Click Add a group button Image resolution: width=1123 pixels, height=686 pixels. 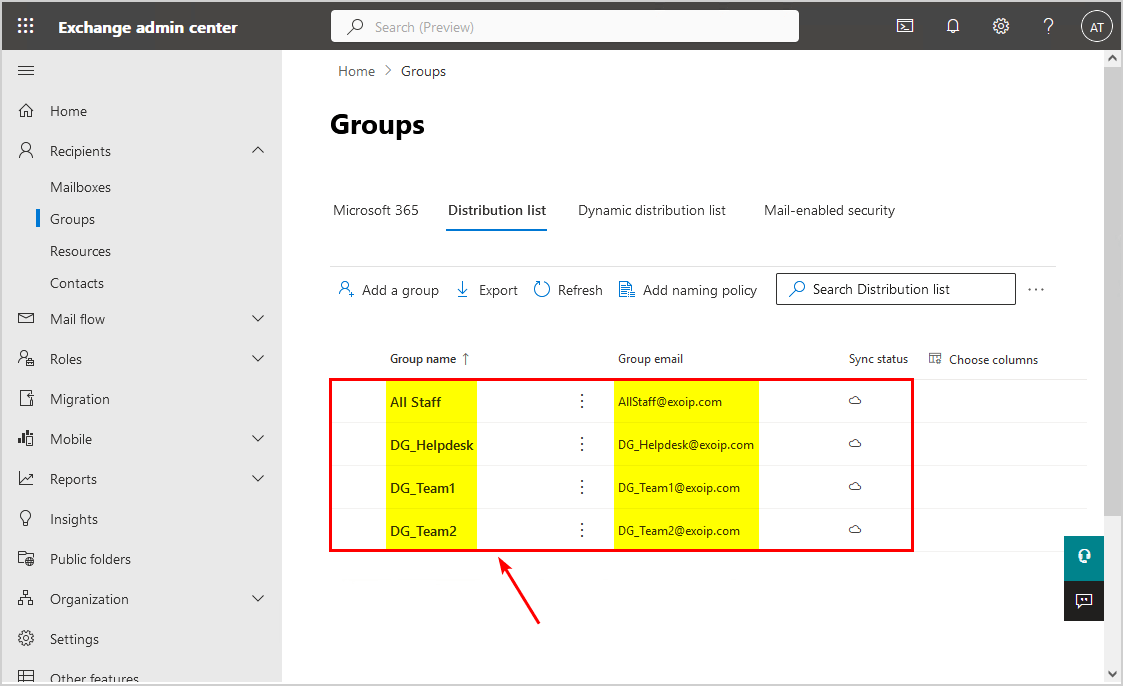[x=389, y=290]
